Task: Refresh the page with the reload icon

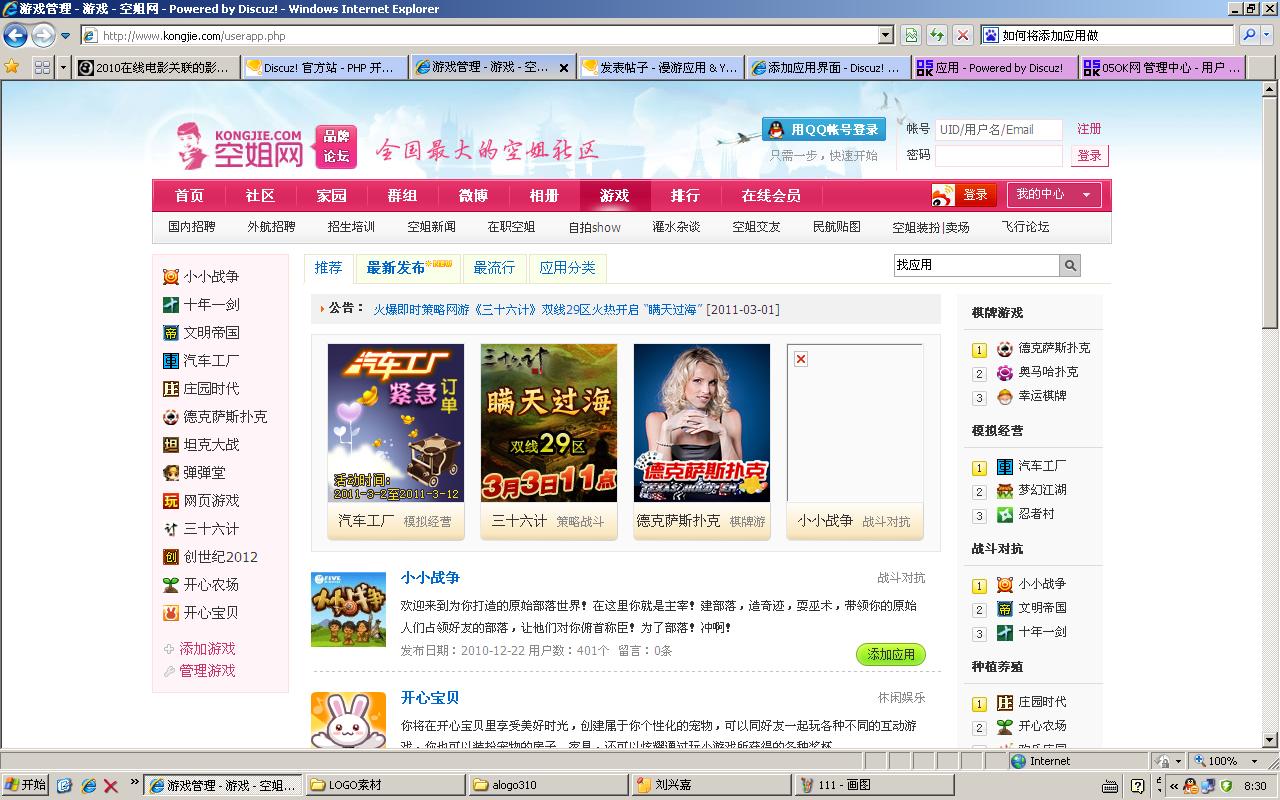Action: [x=937, y=35]
